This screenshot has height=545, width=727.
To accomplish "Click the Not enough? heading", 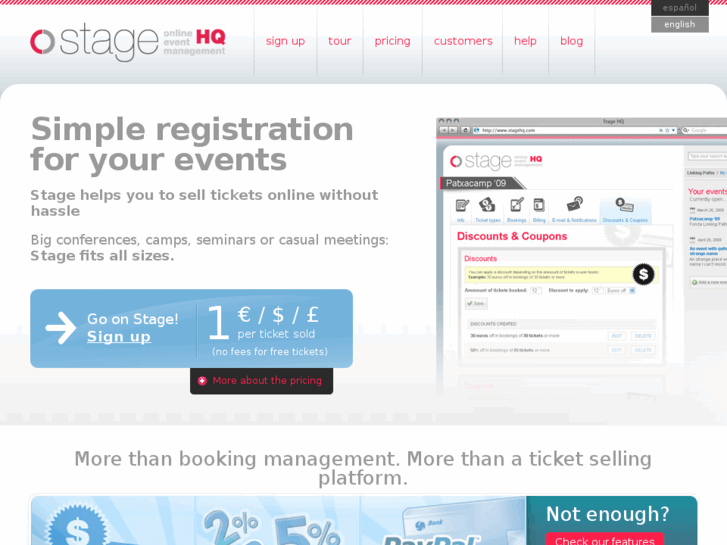I will coord(607,514).
